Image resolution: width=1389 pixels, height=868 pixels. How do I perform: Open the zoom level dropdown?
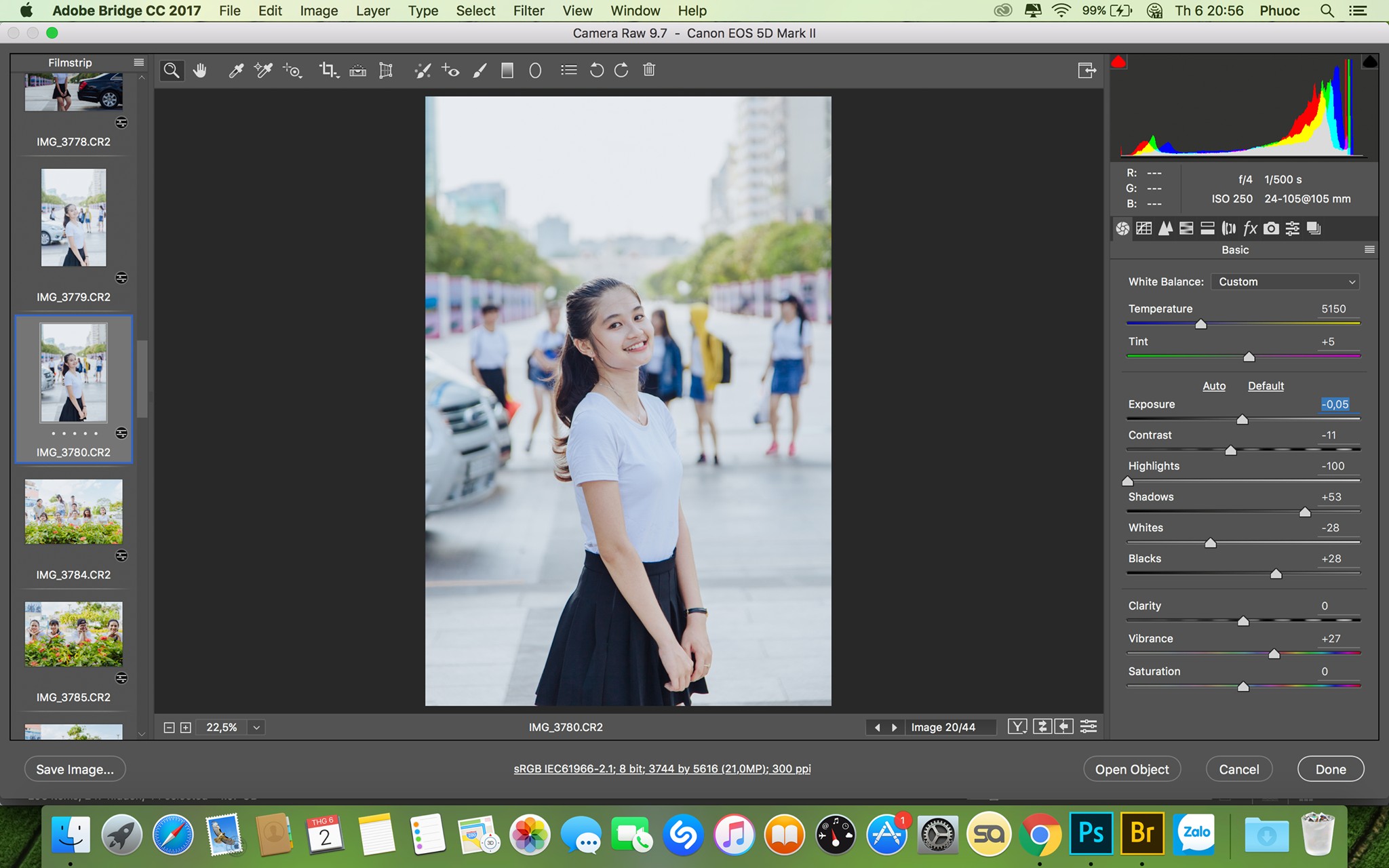(256, 728)
